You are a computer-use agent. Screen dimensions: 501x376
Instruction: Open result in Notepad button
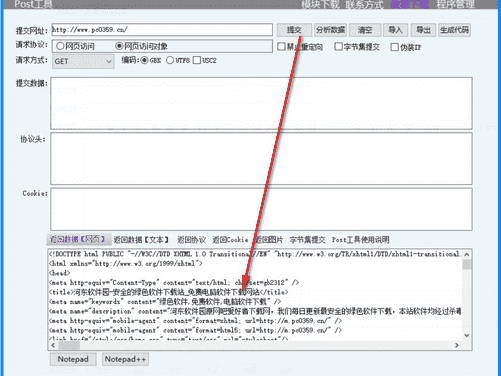pos(73,359)
